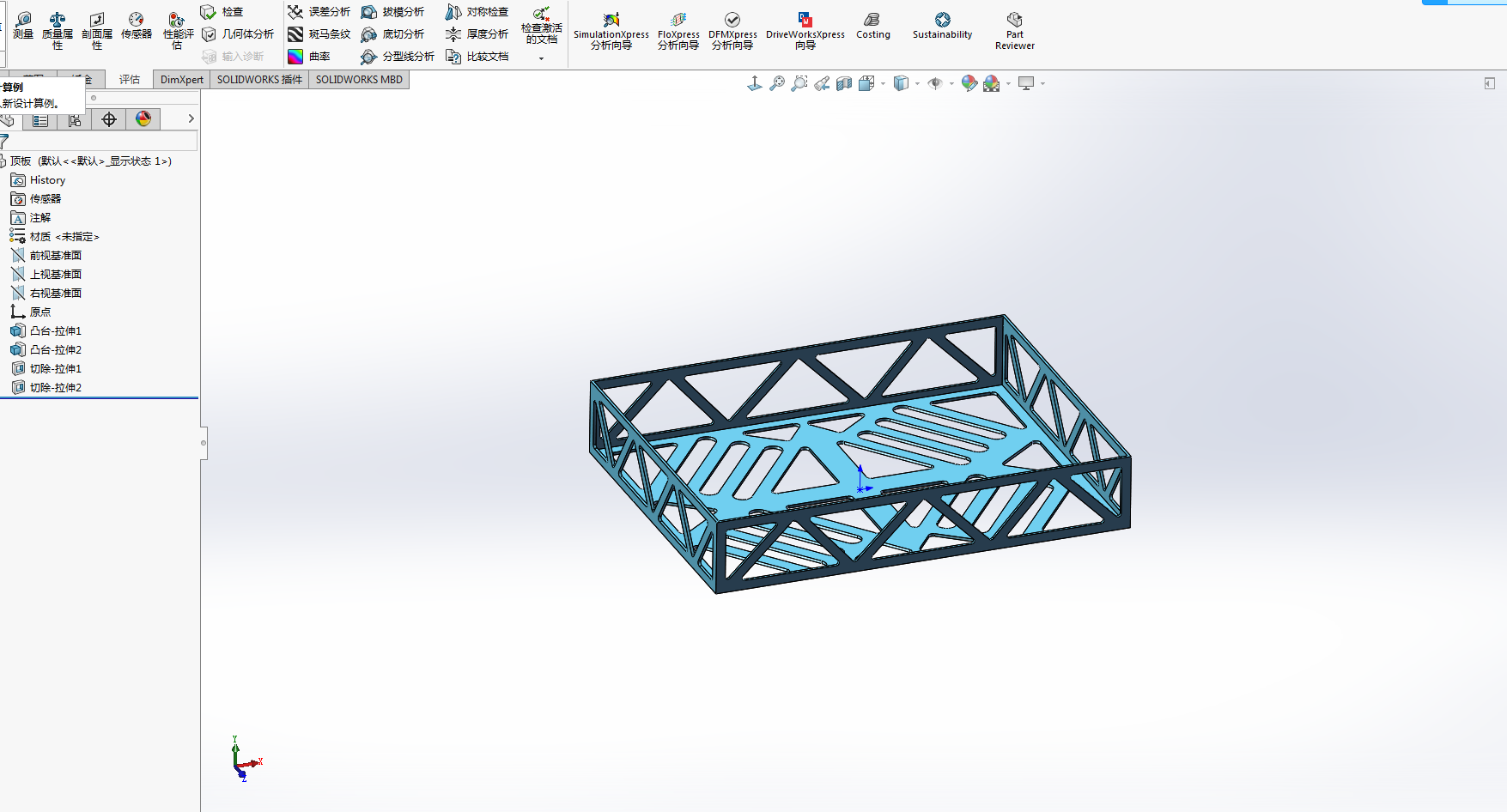
Task: Open 比较文档 compare documents
Action: (477, 57)
